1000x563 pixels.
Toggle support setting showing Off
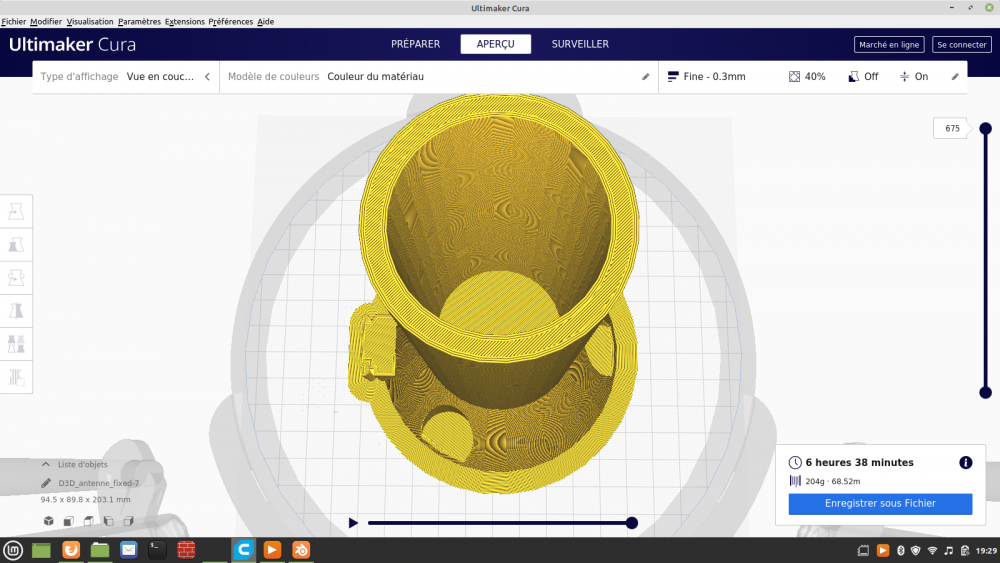[x=863, y=77]
